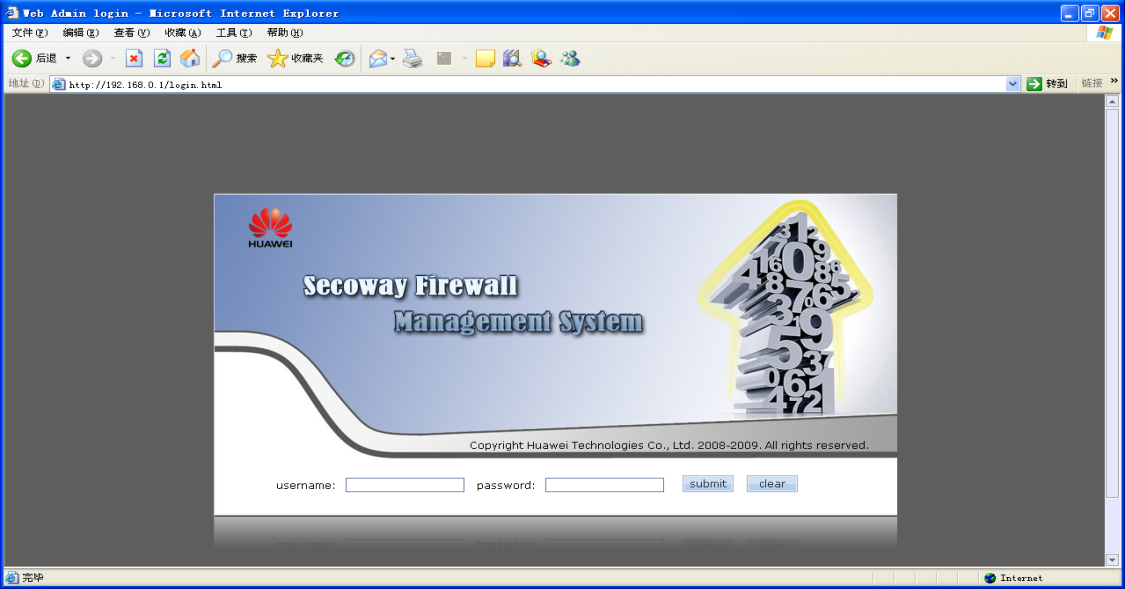Click the Internet zone globe in status bar
The height and width of the screenshot is (589, 1125).
[x=990, y=578]
